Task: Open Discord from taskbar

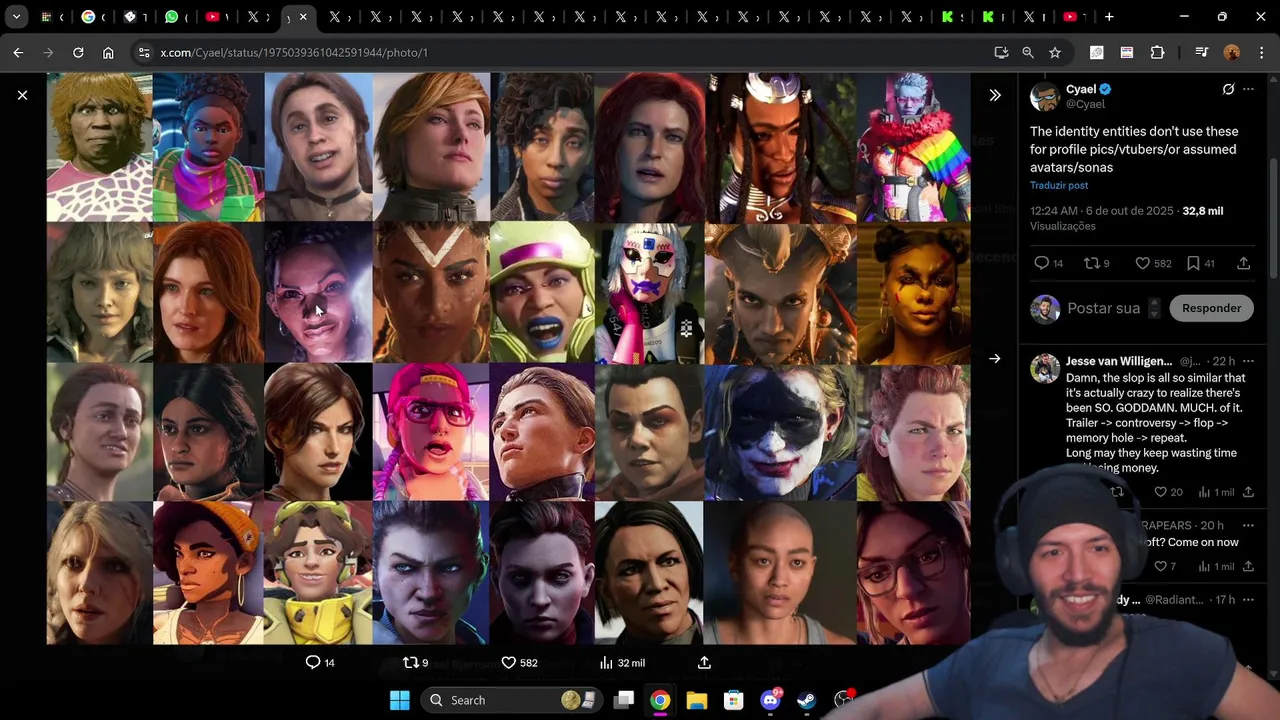Action: (770, 700)
